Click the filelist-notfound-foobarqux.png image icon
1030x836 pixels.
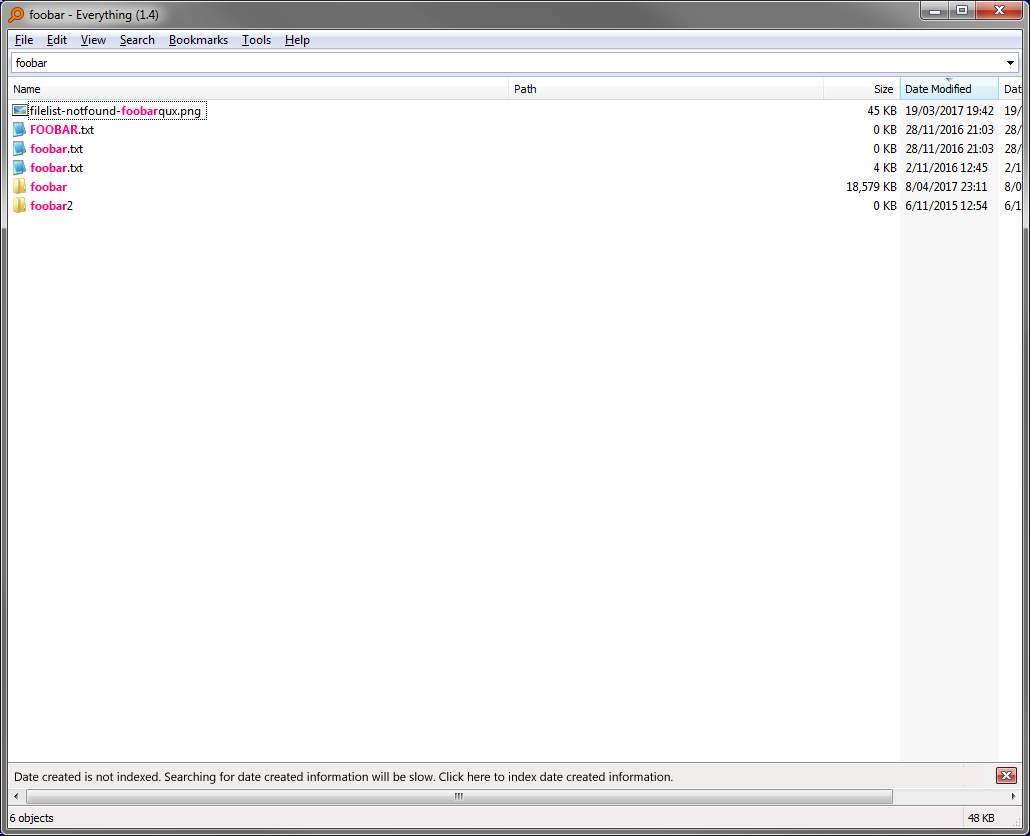click(x=19, y=110)
